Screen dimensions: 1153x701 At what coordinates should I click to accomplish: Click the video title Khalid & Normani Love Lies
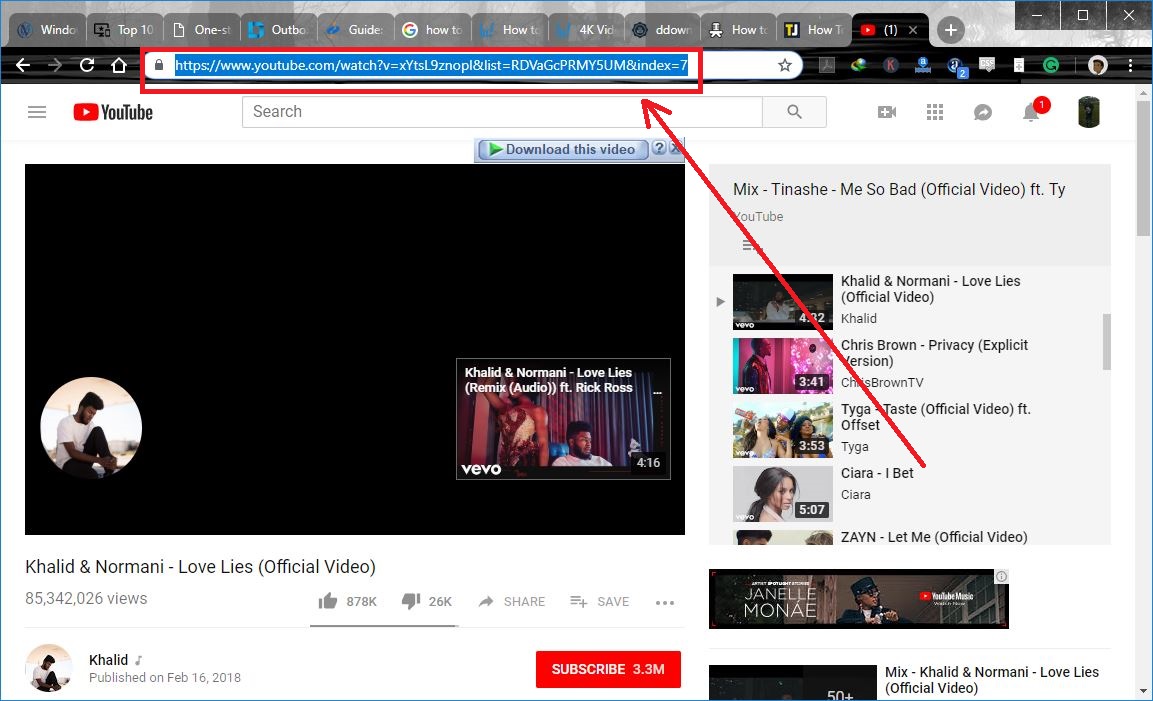(x=200, y=566)
